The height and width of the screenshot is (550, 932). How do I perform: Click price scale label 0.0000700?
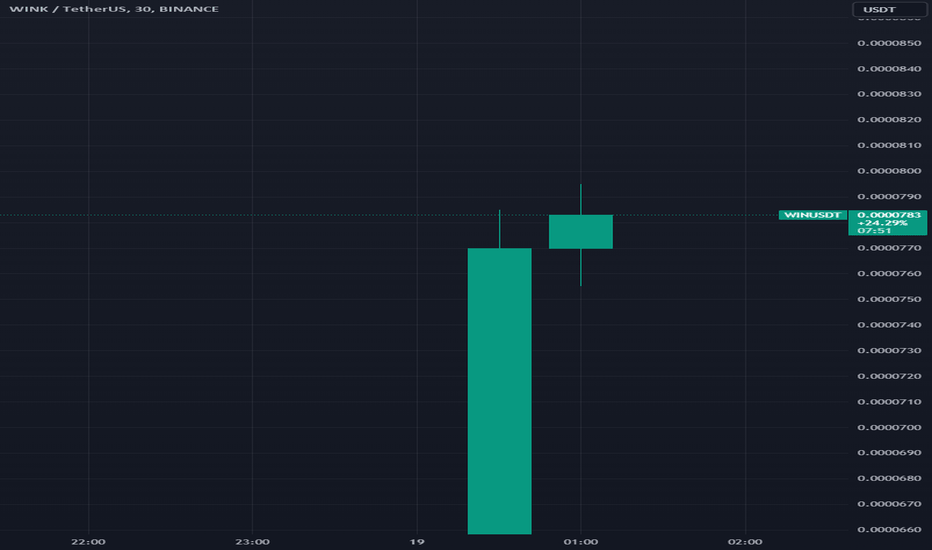[x=889, y=427]
